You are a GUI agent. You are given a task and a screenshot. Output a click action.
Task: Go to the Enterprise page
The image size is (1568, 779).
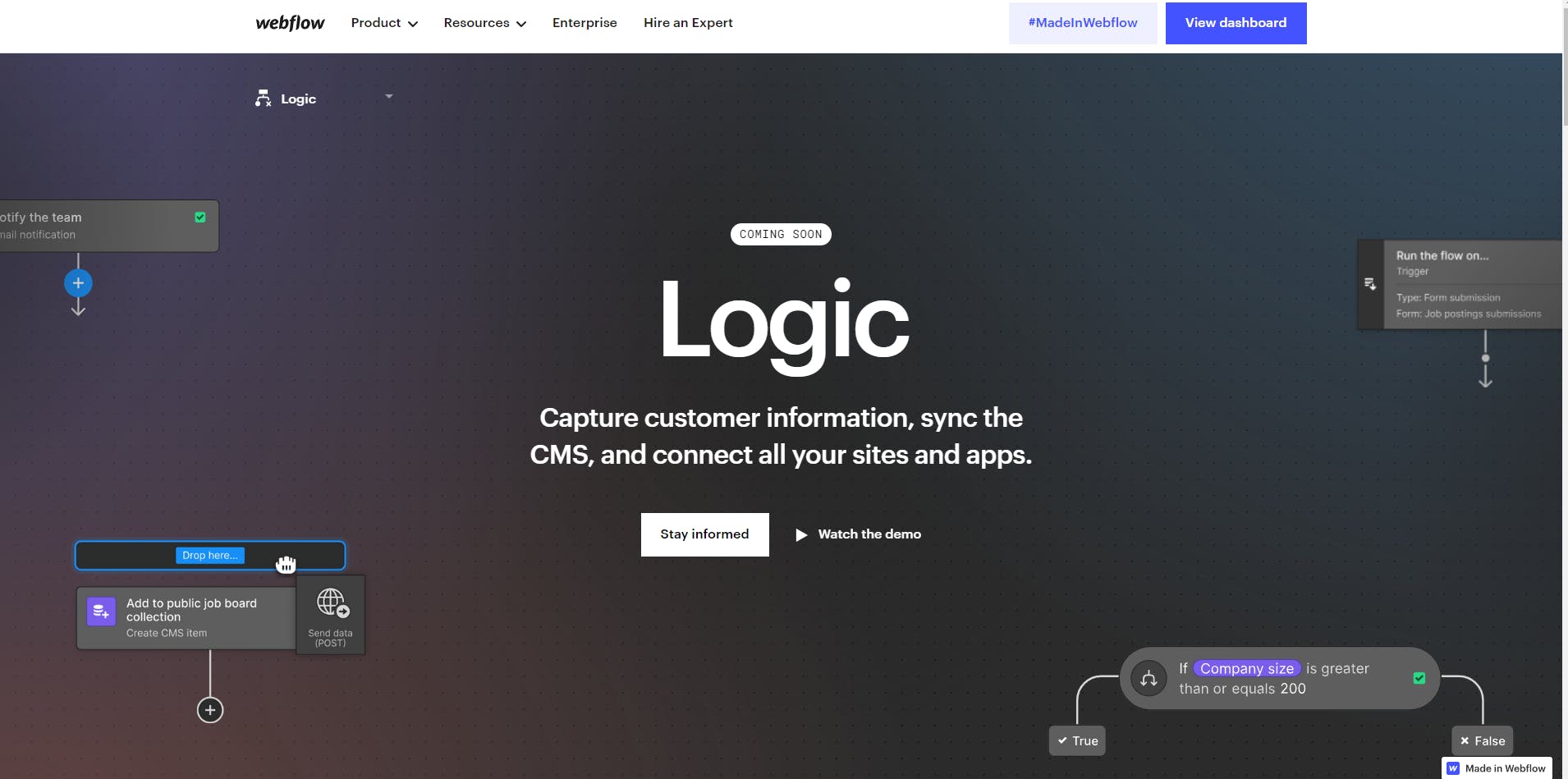(x=585, y=23)
